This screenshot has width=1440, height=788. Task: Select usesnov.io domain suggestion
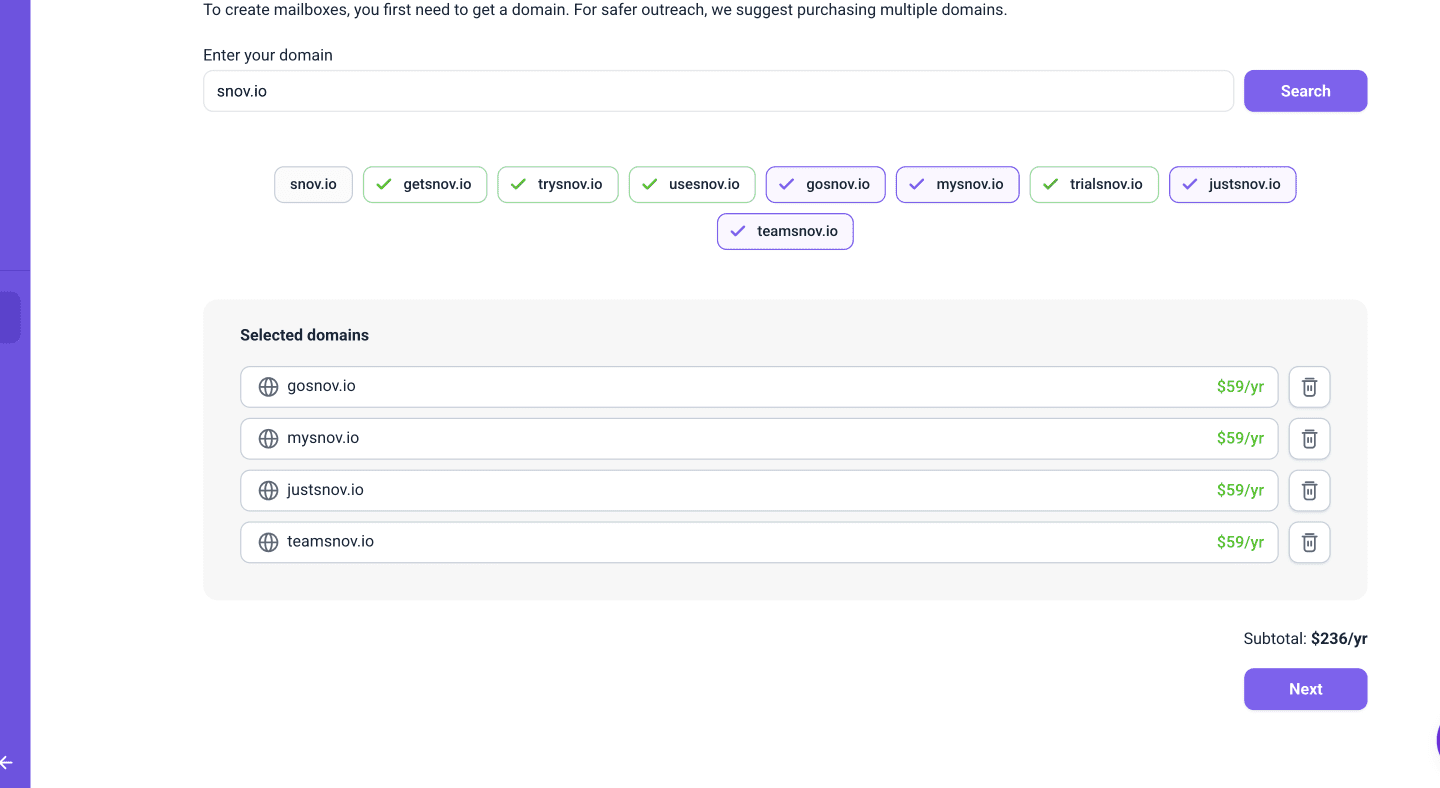[691, 185]
